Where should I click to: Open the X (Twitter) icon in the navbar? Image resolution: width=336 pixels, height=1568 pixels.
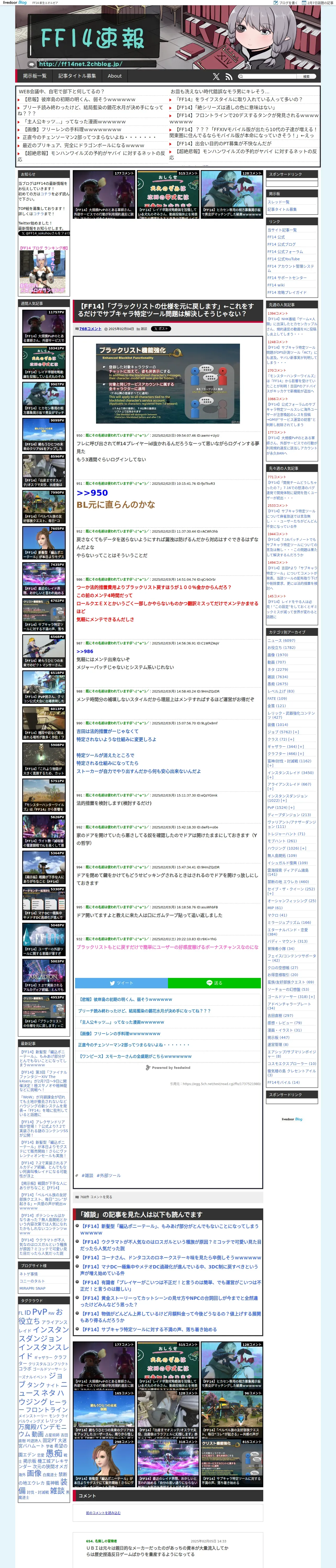pos(216,77)
